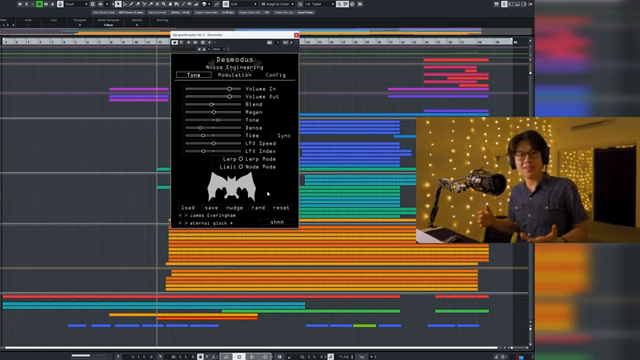Toggle the Write automation (W) toolbar button
Viewport: 640px width, 360px height.
(46, 4)
